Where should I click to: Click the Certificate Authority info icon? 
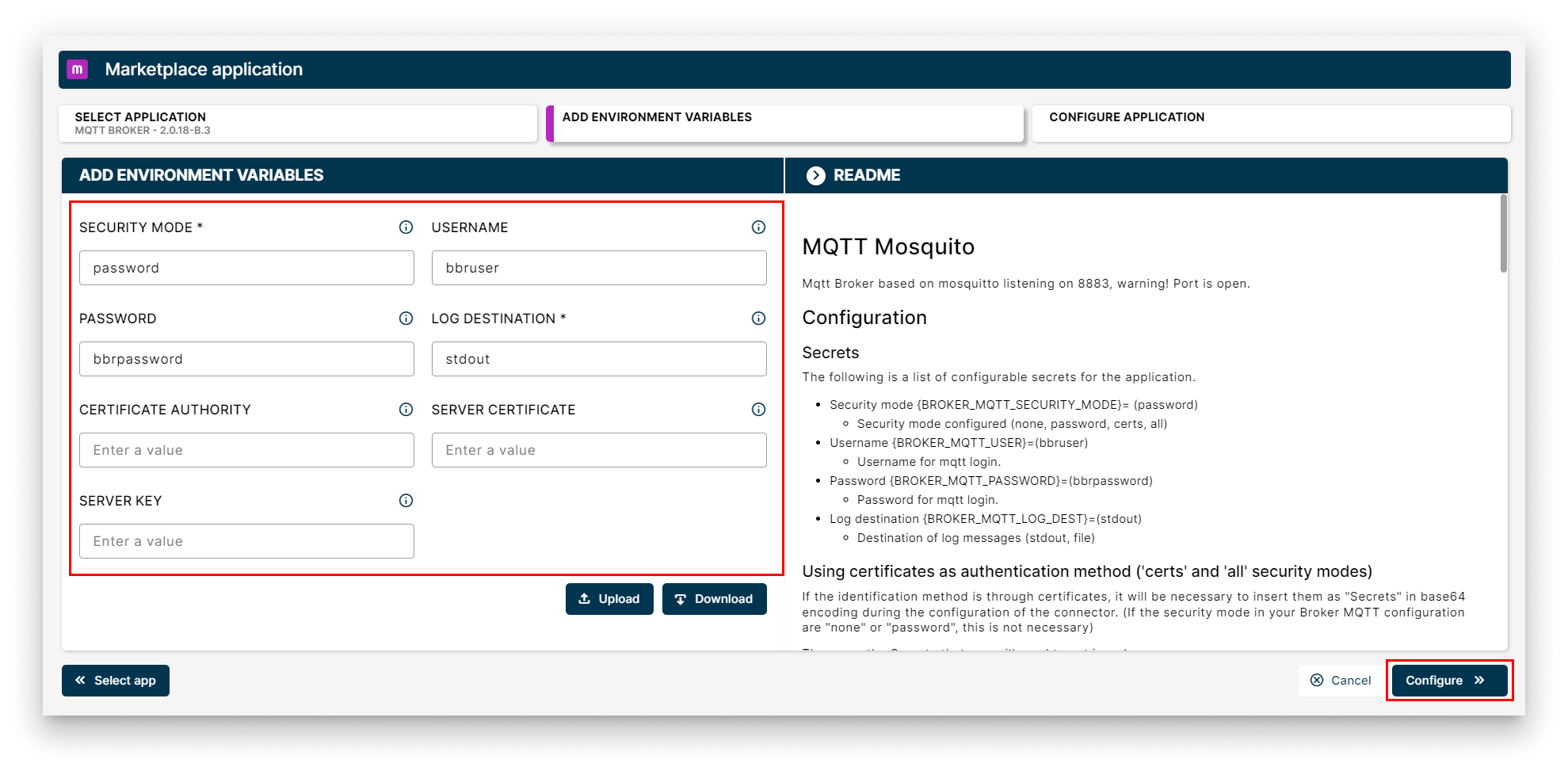coord(406,410)
